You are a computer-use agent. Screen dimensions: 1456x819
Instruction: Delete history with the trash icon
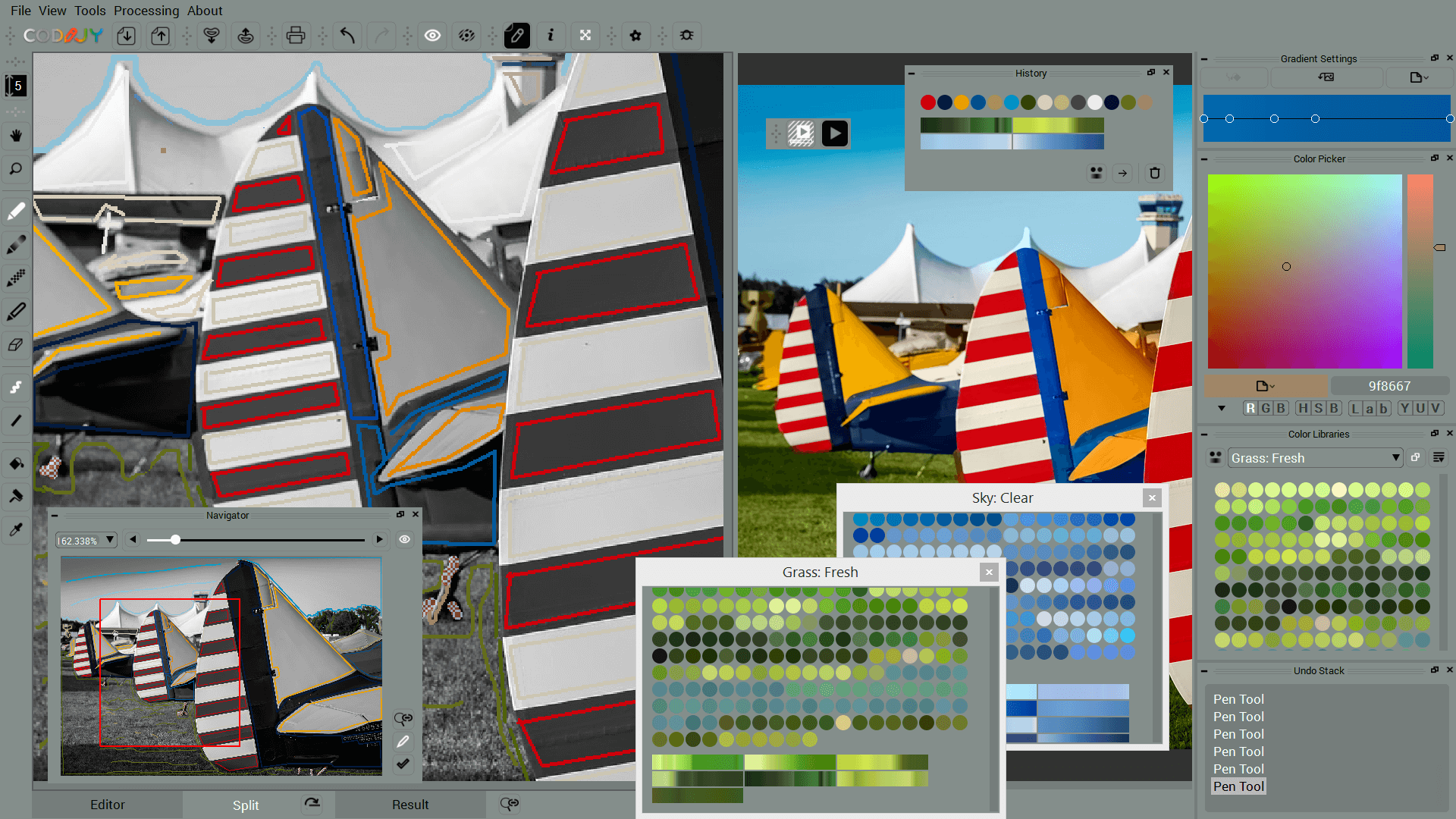click(1154, 173)
